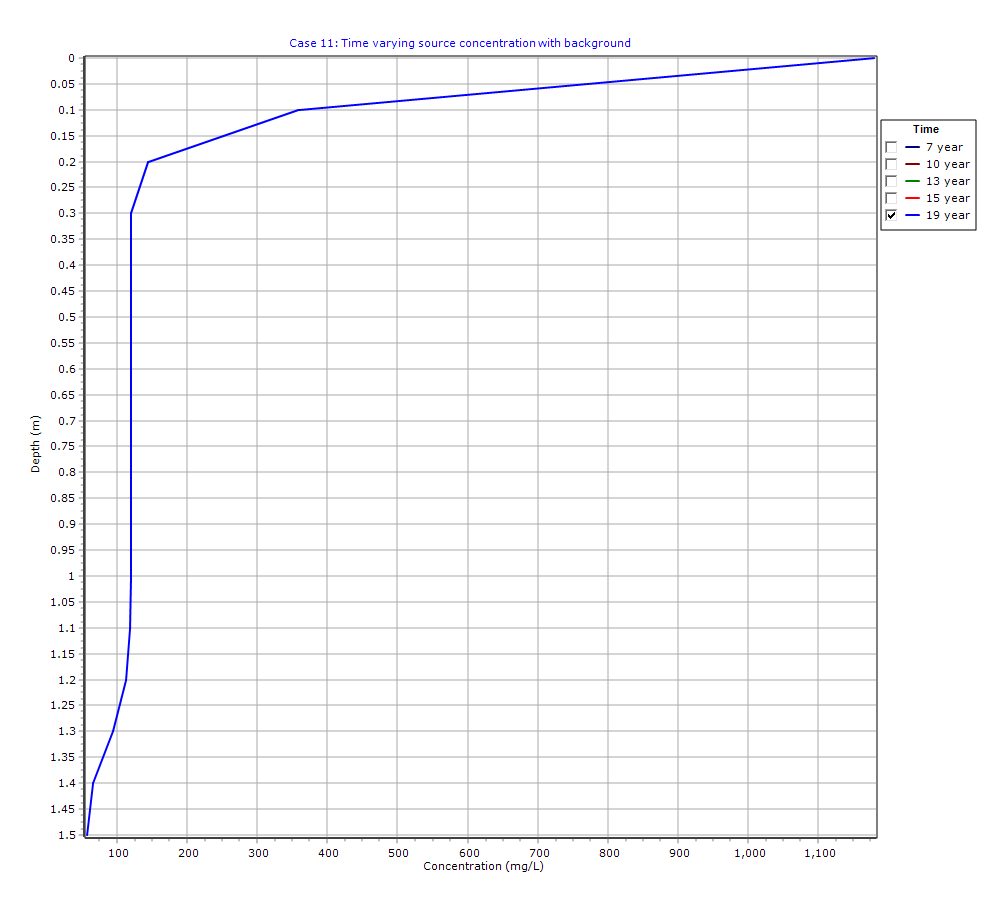This screenshot has width=1007, height=910.
Task: Turn on the 13 year checkbox
Action: tap(891, 181)
